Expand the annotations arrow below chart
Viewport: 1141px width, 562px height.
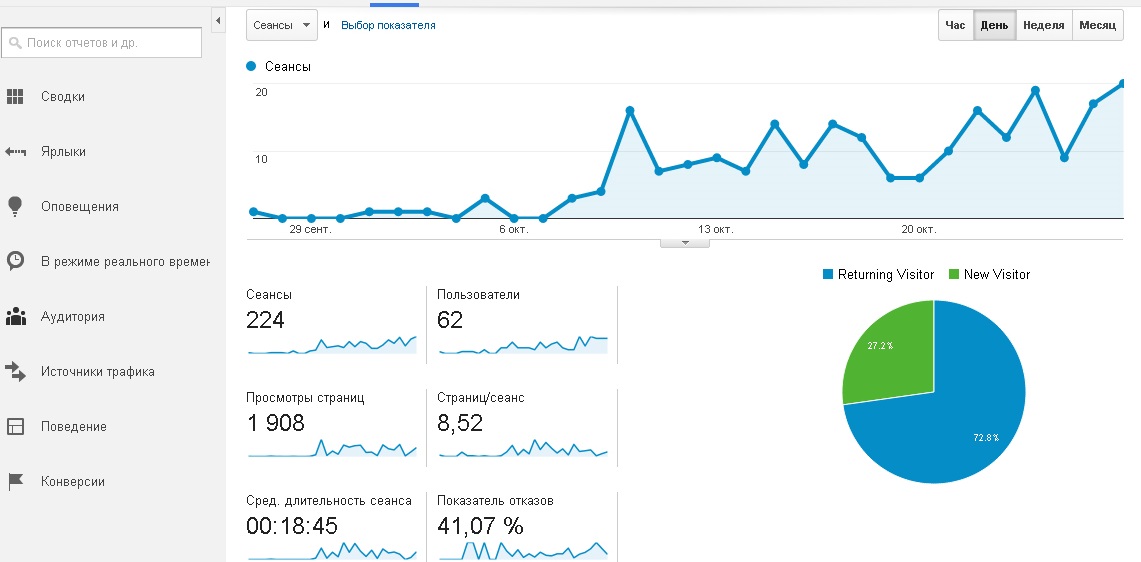pos(684,242)
